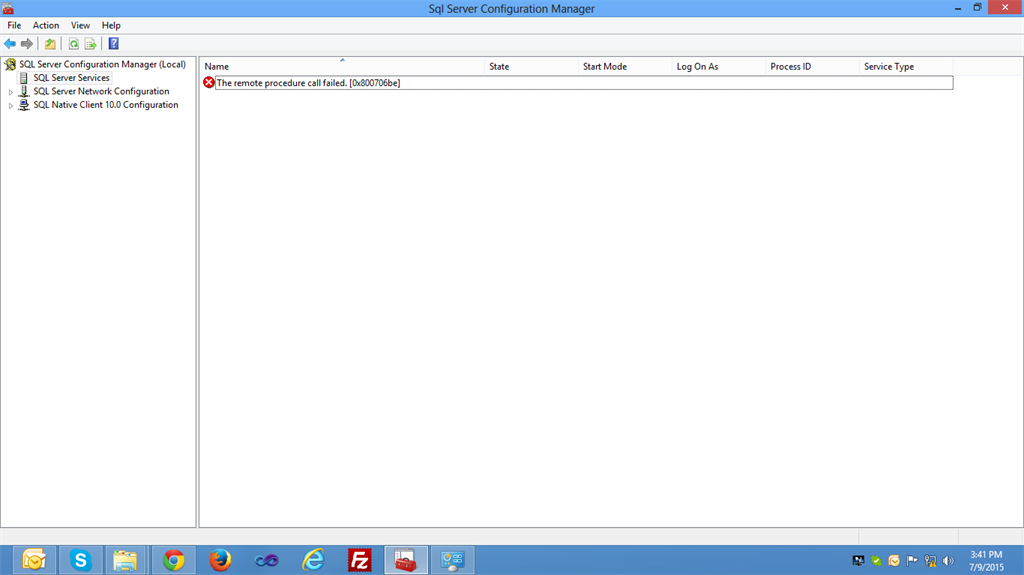Select SQL Server Configuration Manager (Local) root label
1024x575 pixels.
tap(103, 64)
